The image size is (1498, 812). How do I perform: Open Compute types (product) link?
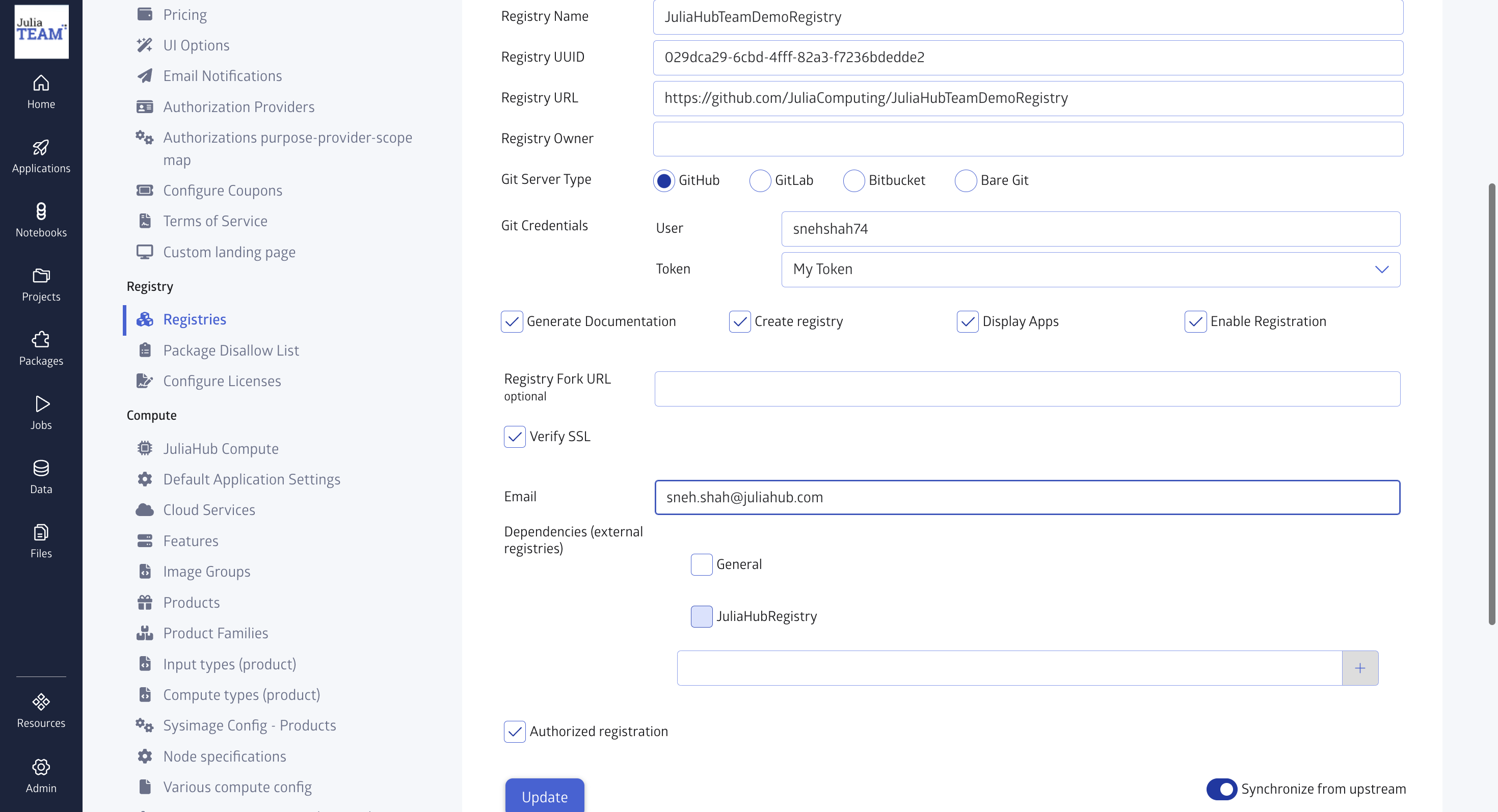[x=242, y=695]
